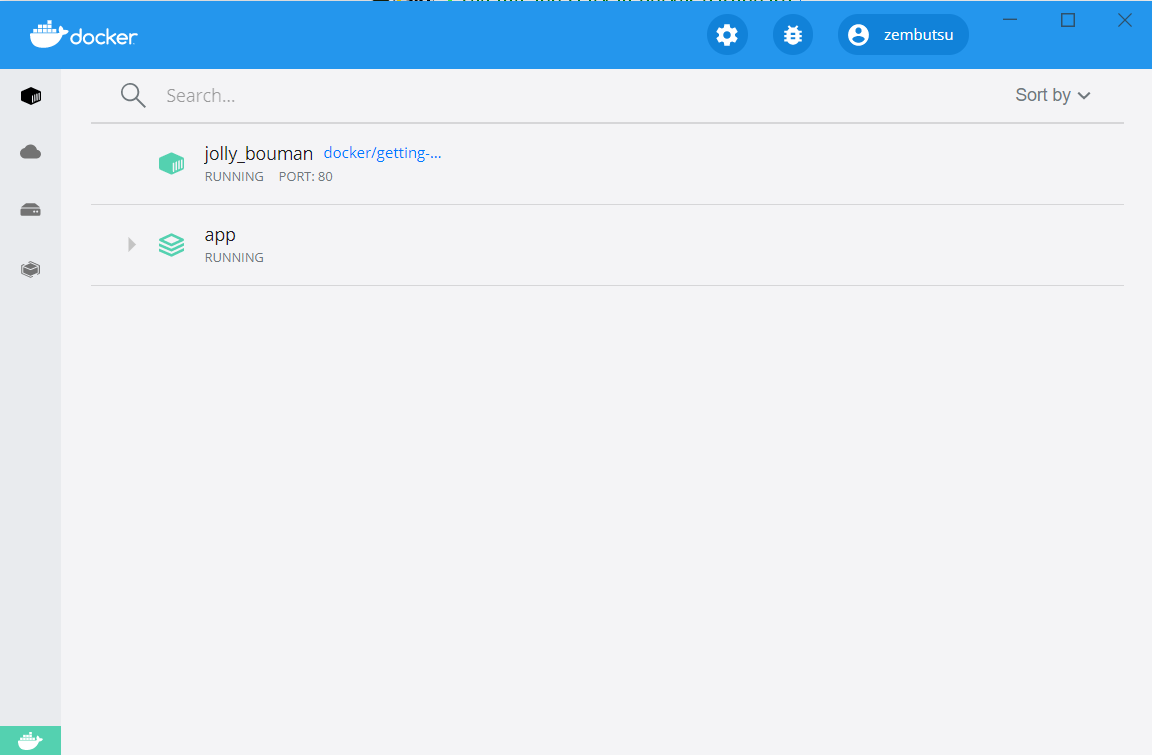
Task: Click the app stack icon
Action: pyautogui.click(x=171, y=245)
